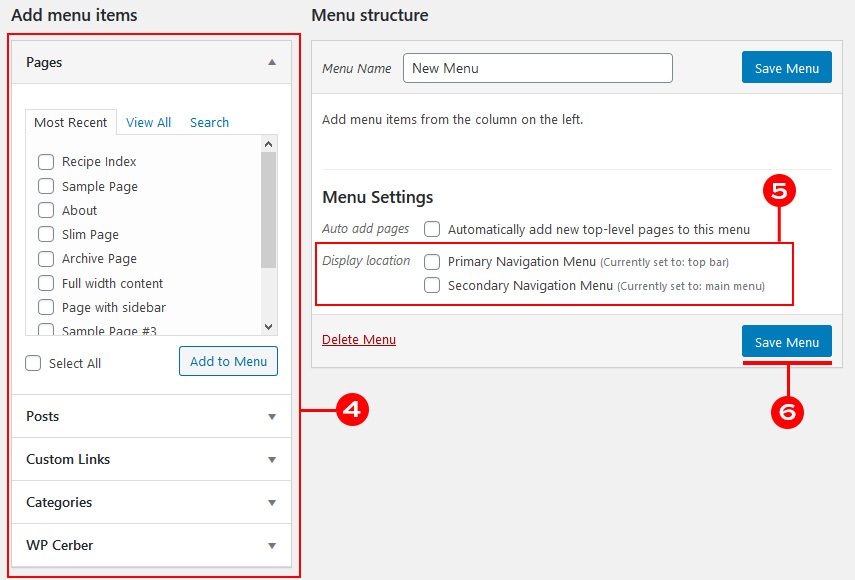Check the About page

click(x=45, y=210)
